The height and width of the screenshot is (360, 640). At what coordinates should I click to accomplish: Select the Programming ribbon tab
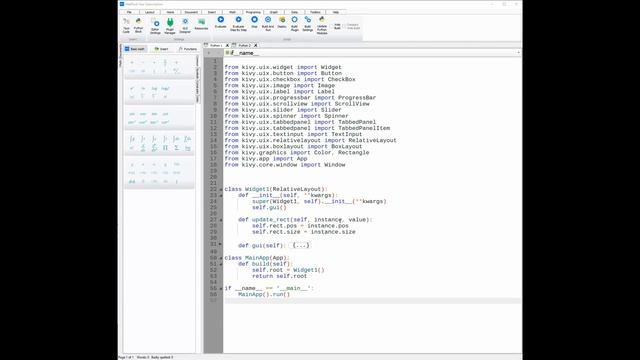(x=253, y=12)
